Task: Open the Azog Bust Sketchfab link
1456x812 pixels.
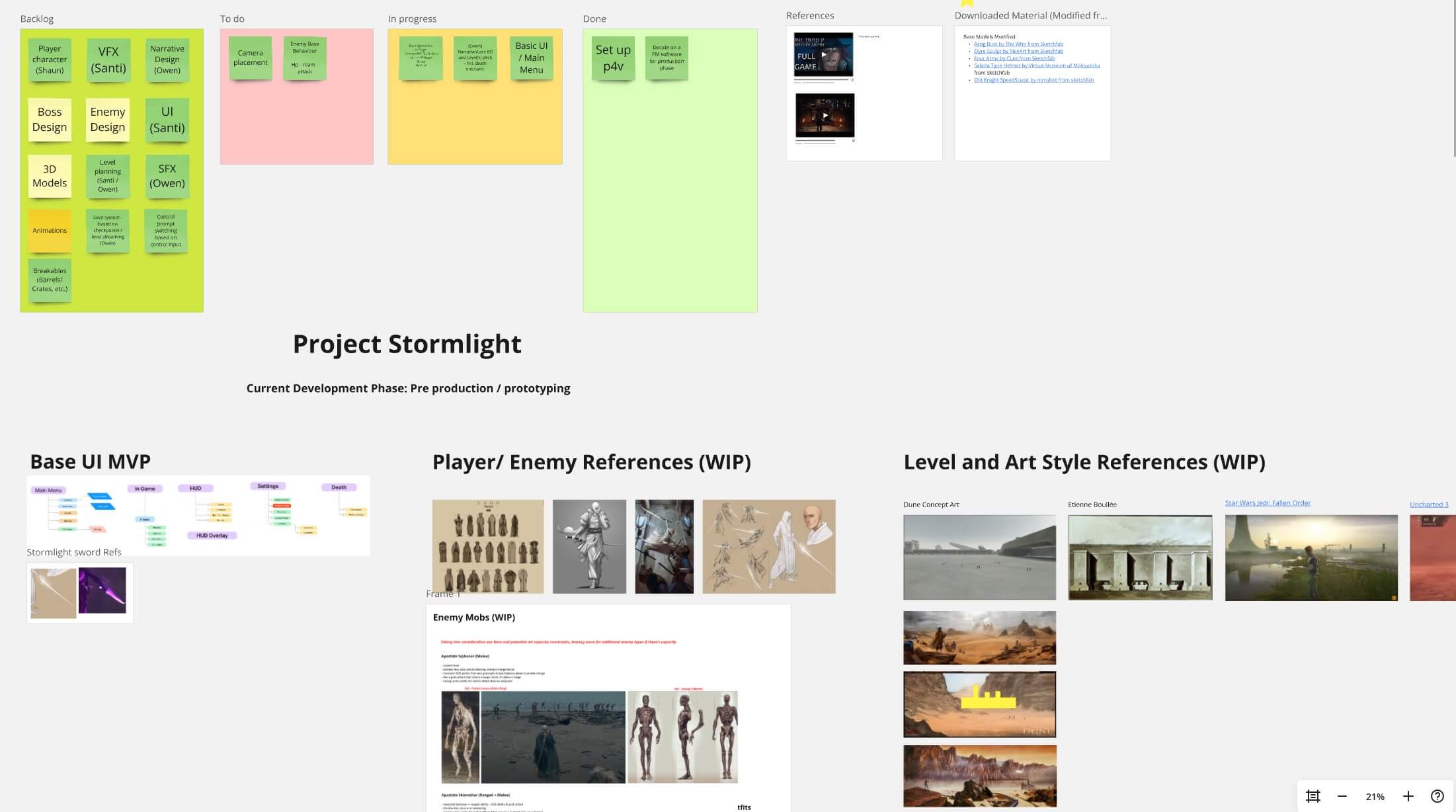Action: [x=1018, y=44]
